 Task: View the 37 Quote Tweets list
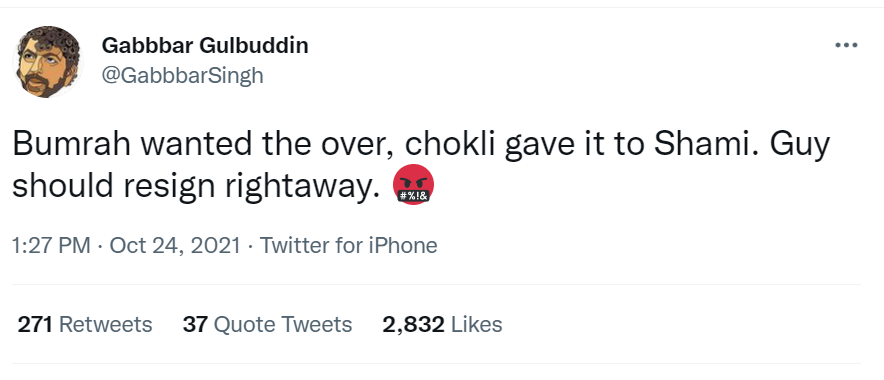pos(267,325)
